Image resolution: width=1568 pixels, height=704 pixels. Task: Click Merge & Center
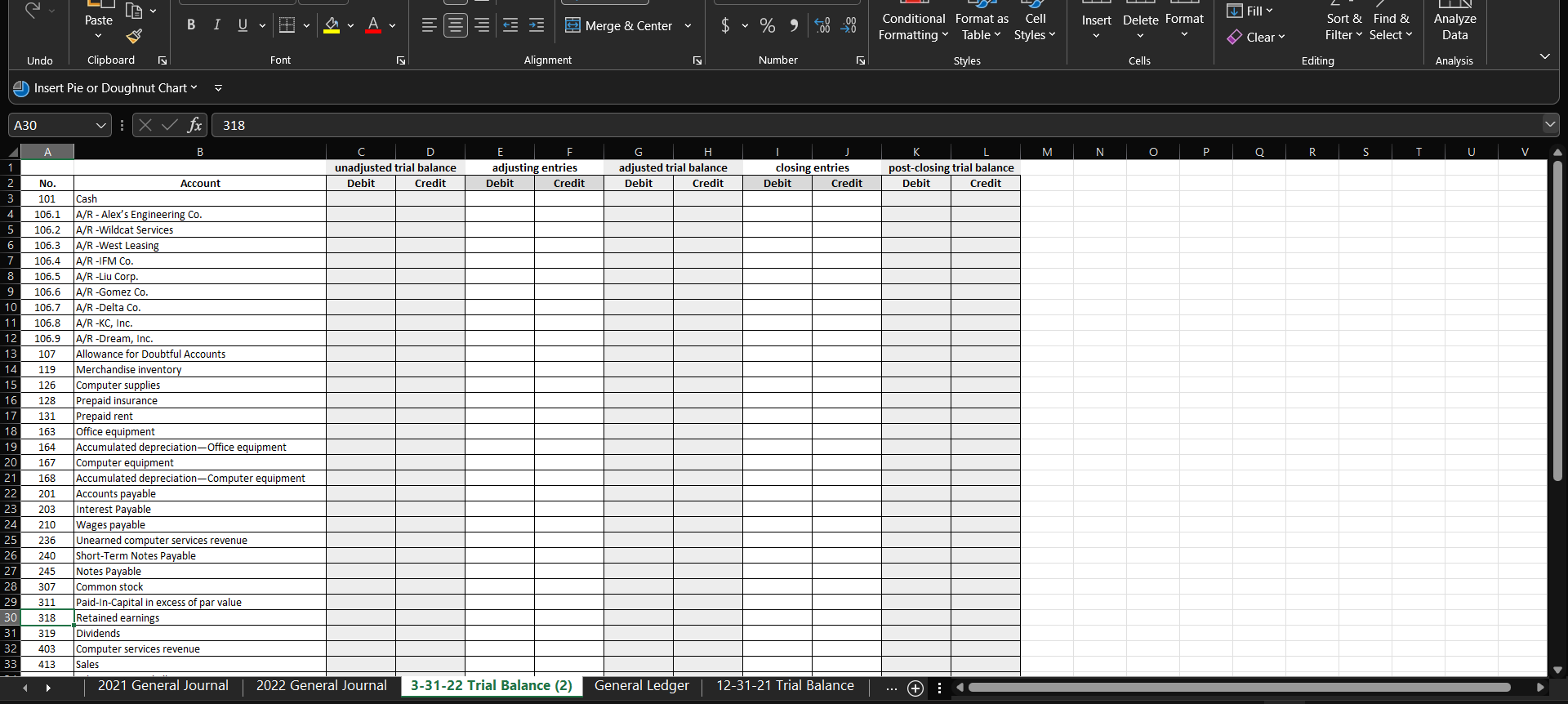point(618,25)
